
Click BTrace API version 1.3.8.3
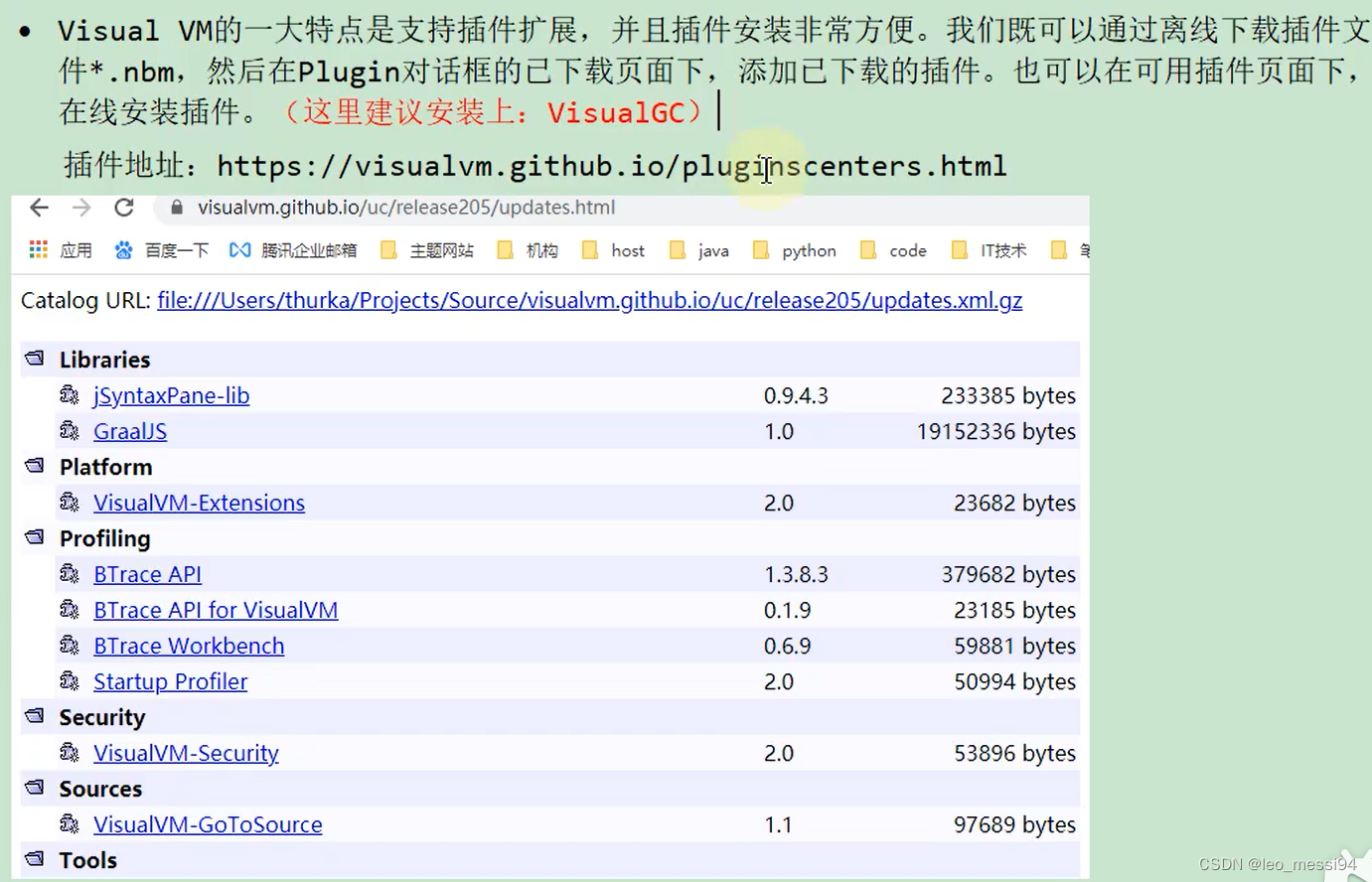[796, 574]
